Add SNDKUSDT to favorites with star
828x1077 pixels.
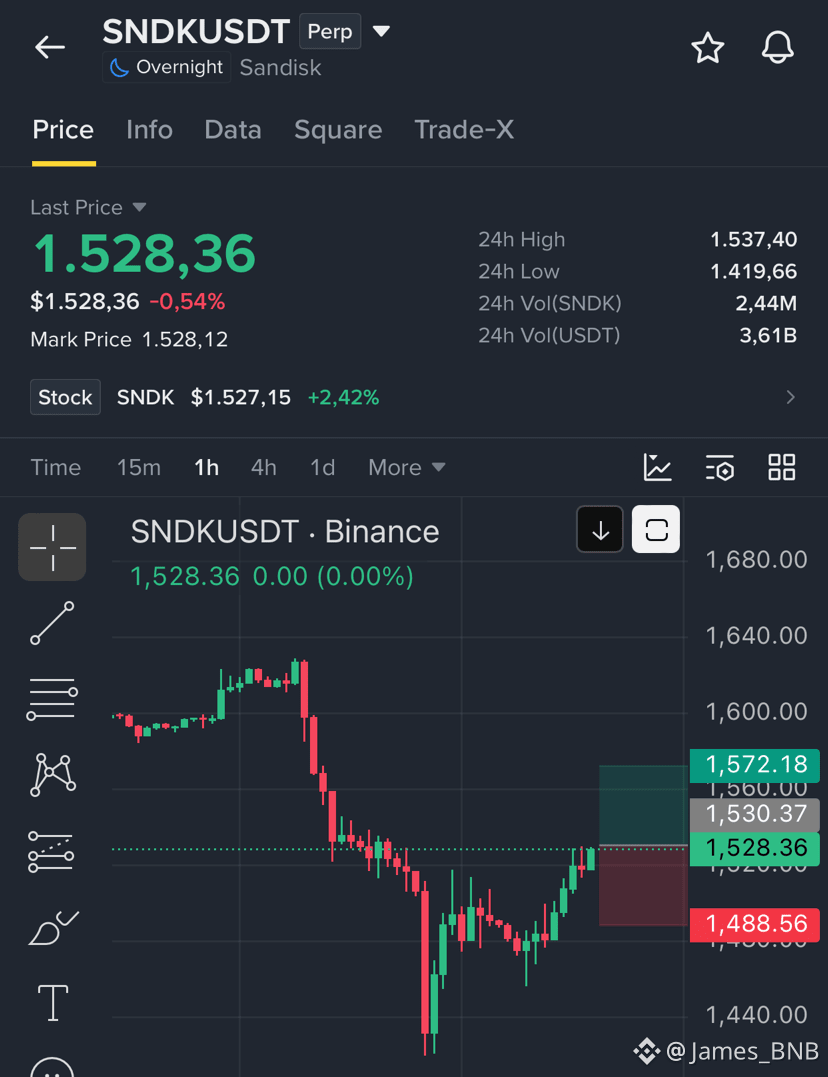tap(707, 48)
